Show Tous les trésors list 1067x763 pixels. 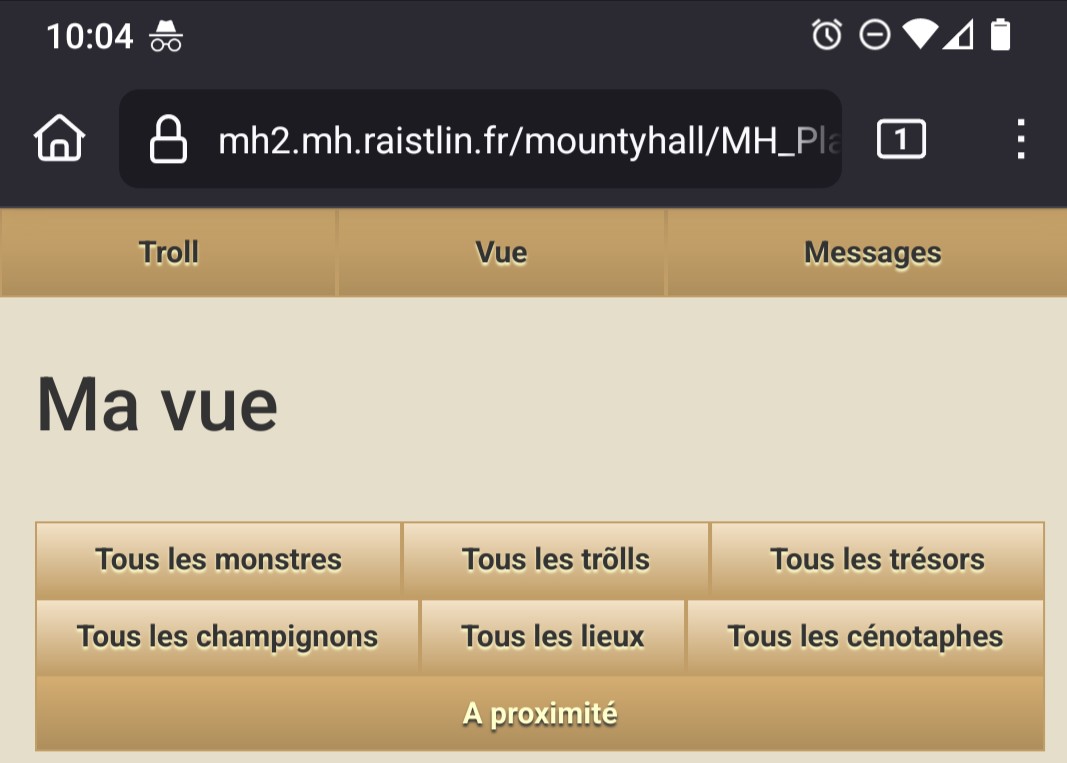click(x=877, y=560)
